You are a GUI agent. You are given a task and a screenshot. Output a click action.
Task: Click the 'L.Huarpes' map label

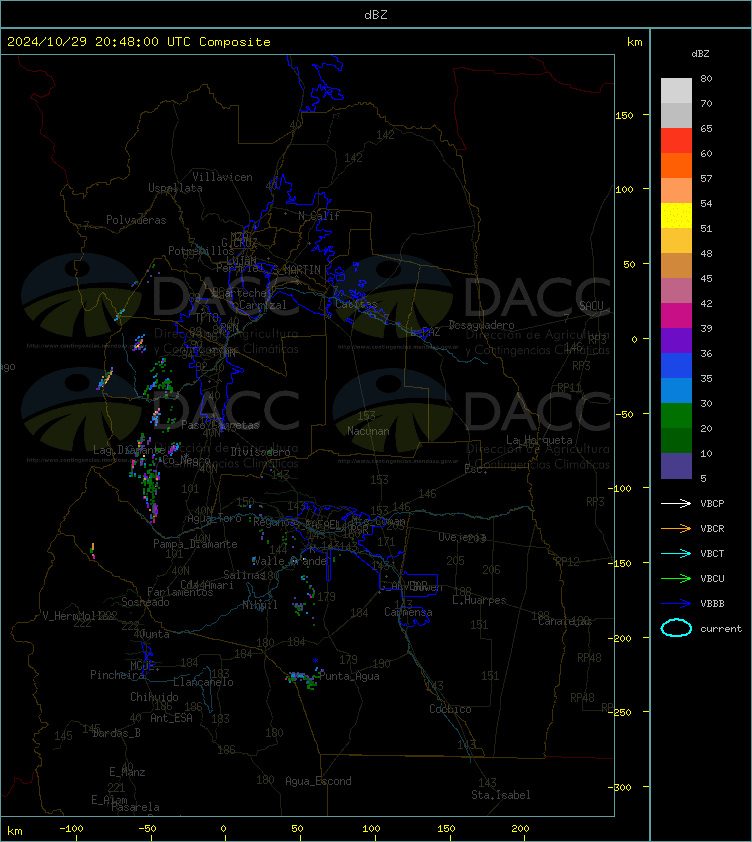point(479,600)
